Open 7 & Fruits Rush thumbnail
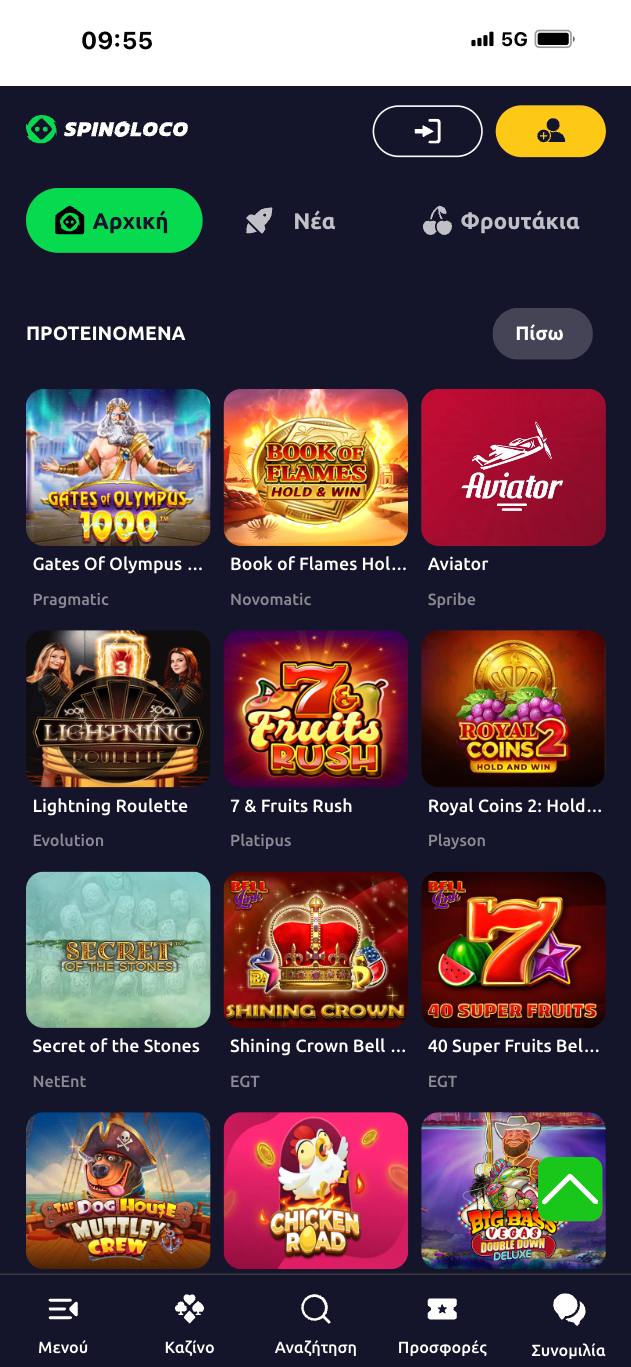The height and width of the screenshot is (1367, 631). [x=316, y=708]
